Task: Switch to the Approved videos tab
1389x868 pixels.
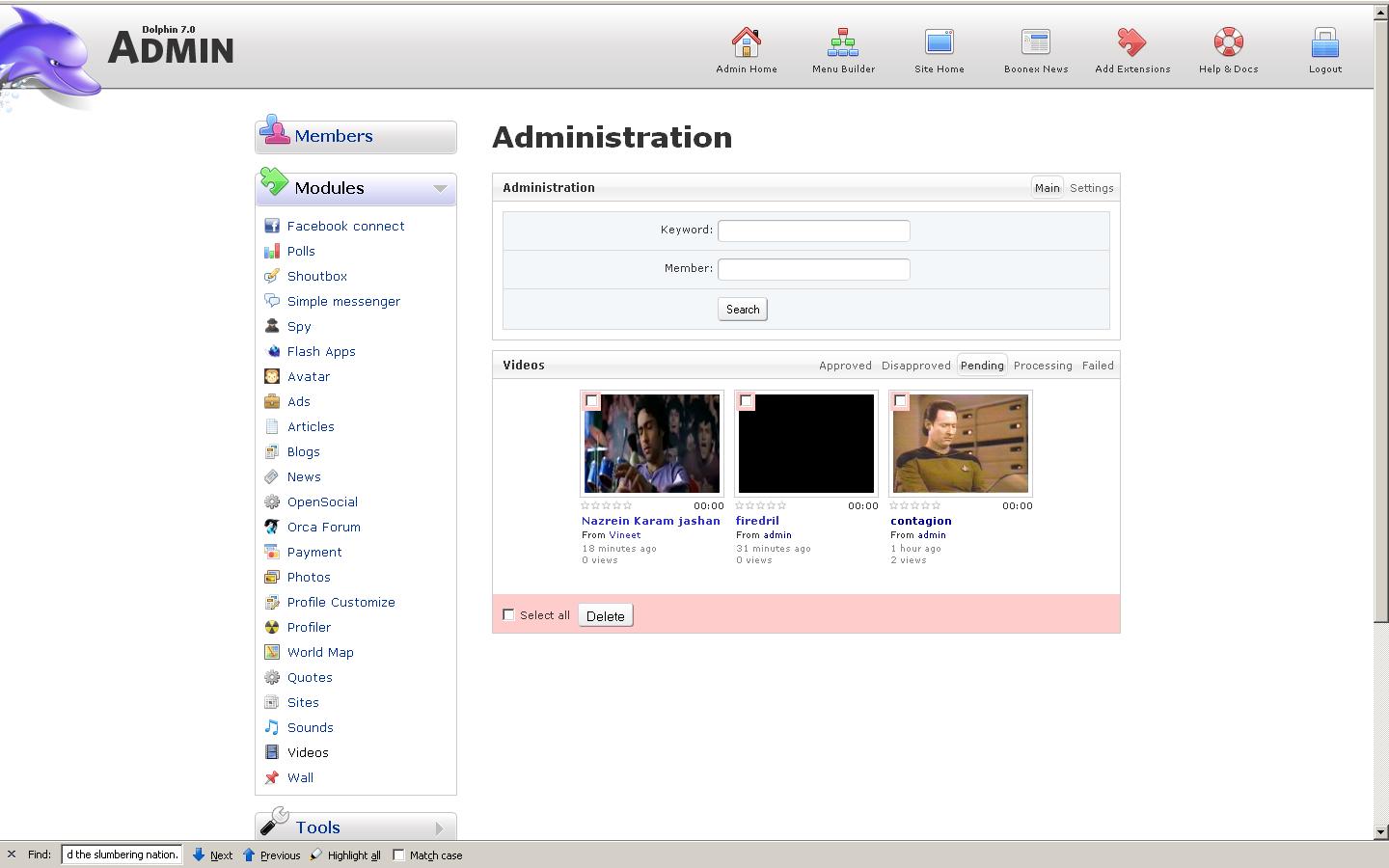Action: 845,366
